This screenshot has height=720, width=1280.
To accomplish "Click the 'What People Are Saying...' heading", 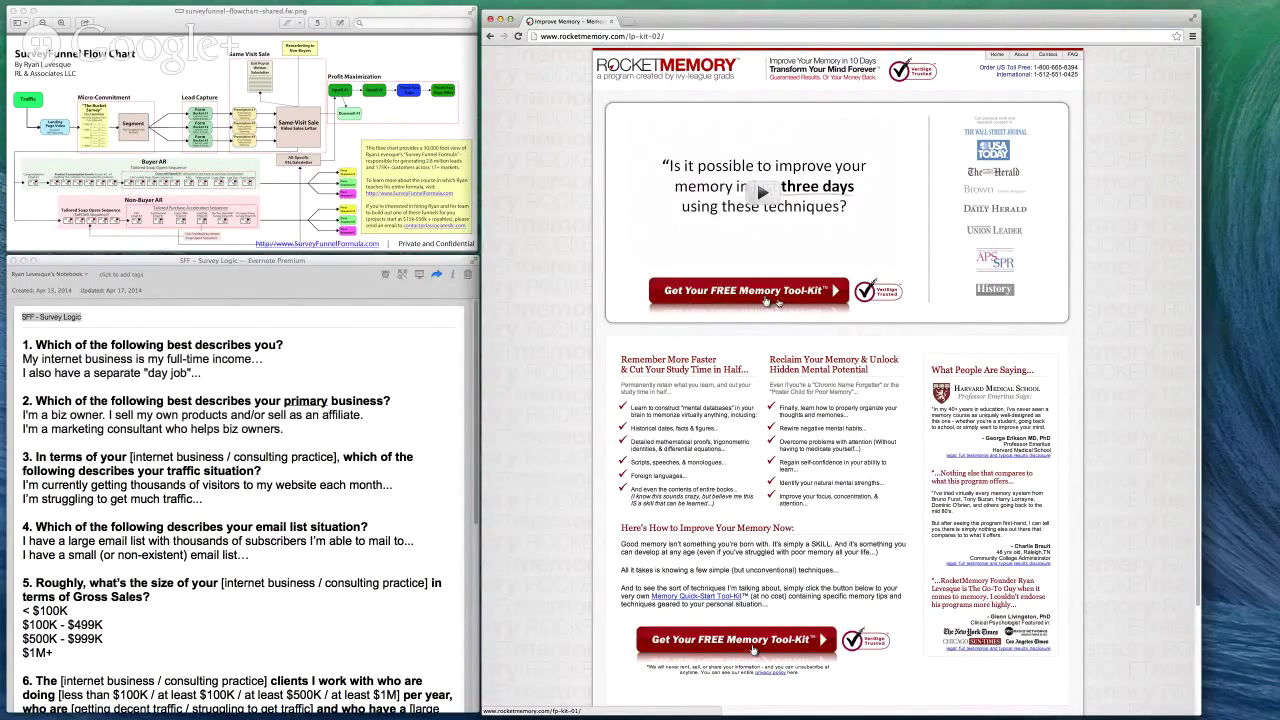I will pos(982,370).
